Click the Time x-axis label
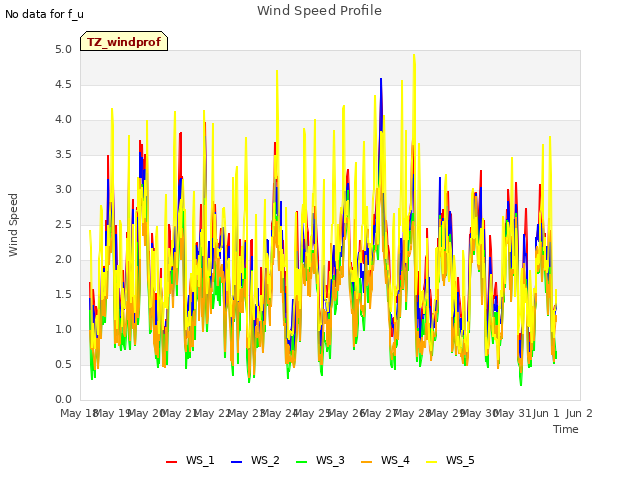Viewport: 640px width, 480px height. 566,429
